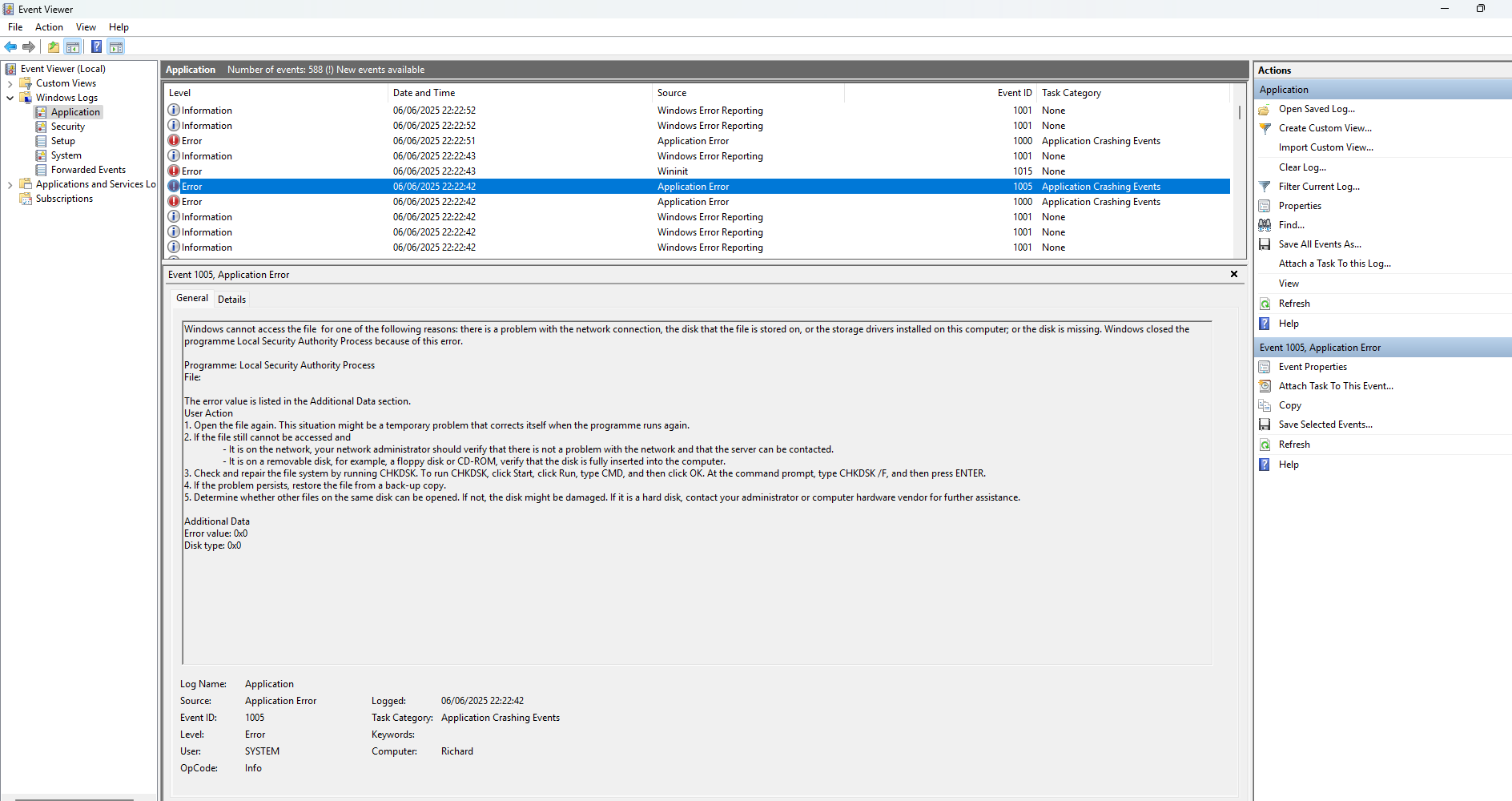
Task: Click the Open Saved Log folder icon
Action: point(1265,109)
